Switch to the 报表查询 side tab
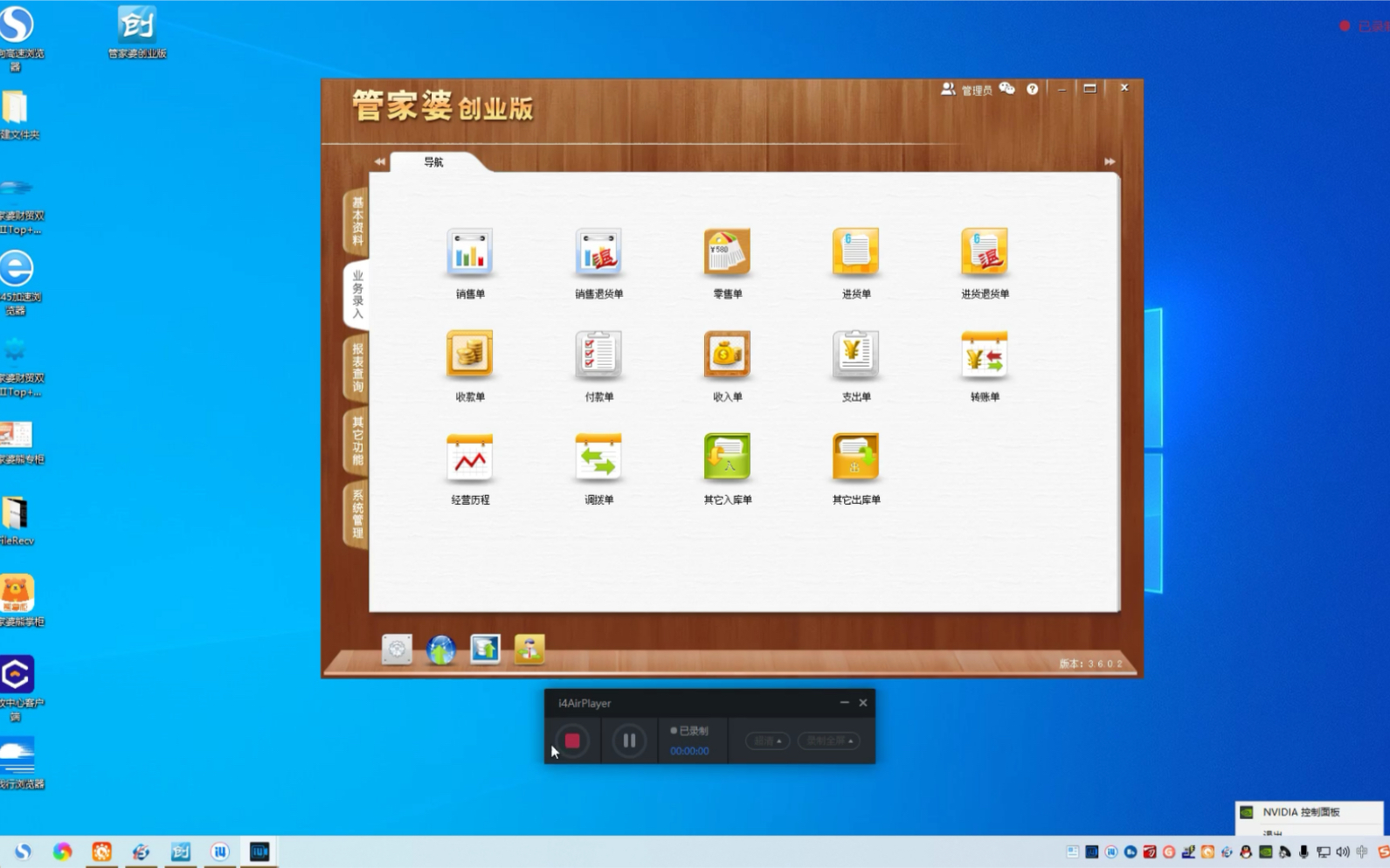 [x=357, y=368]
